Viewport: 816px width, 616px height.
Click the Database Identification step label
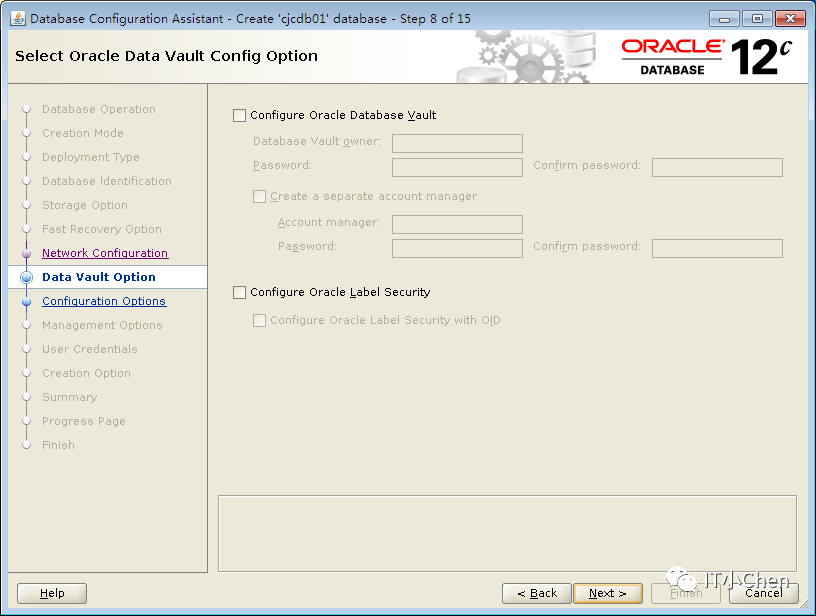click(107, 181)
